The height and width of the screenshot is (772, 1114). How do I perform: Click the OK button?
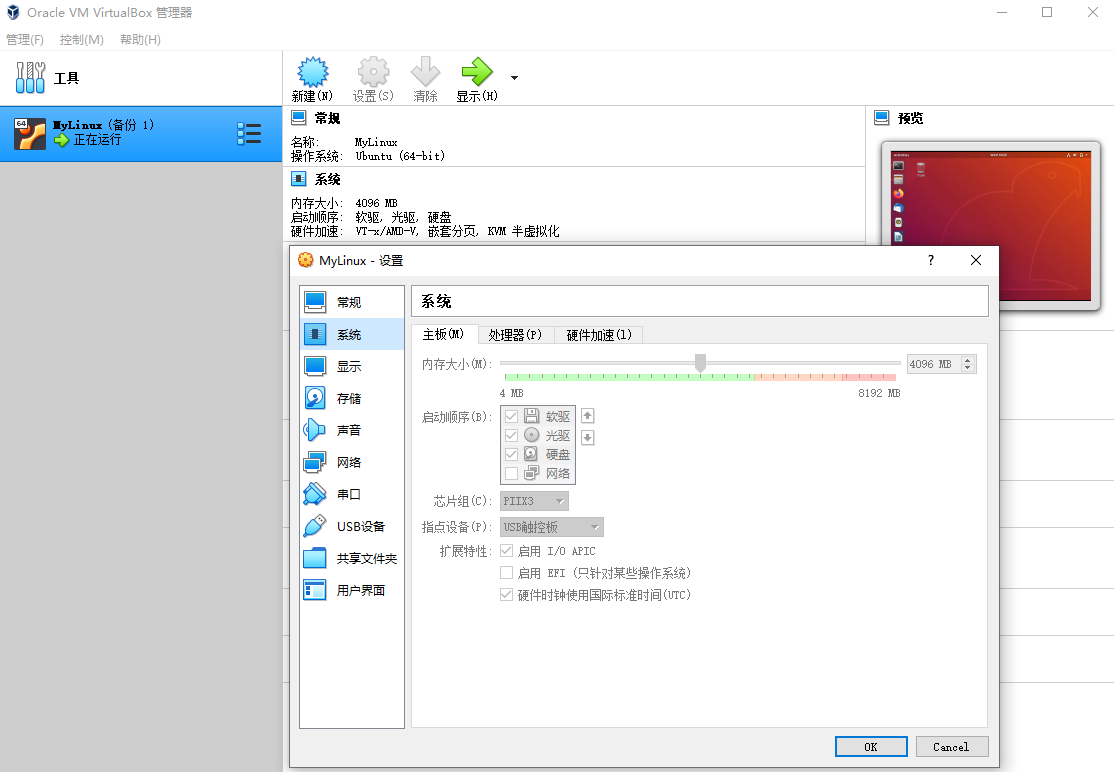point(870,746)
